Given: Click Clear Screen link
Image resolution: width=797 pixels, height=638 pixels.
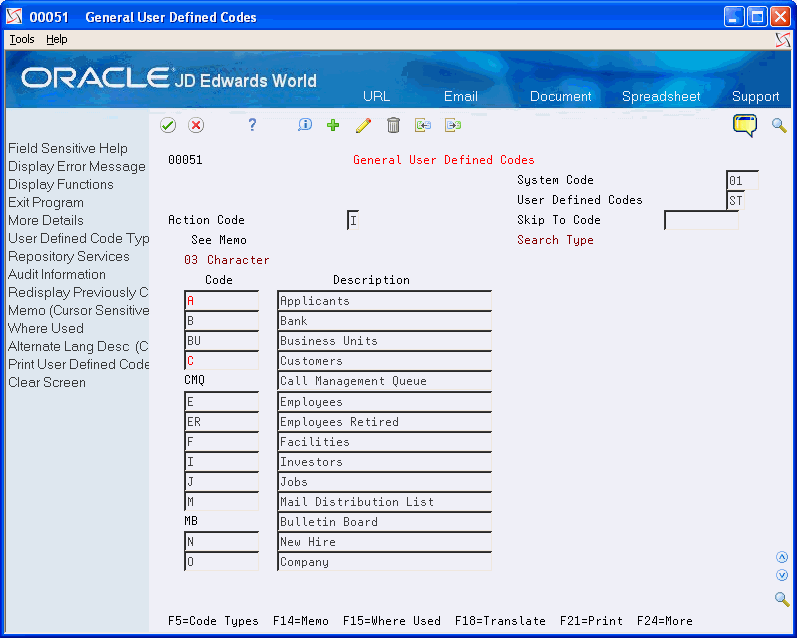Looking at the screenshot, I should pos(47,383).
